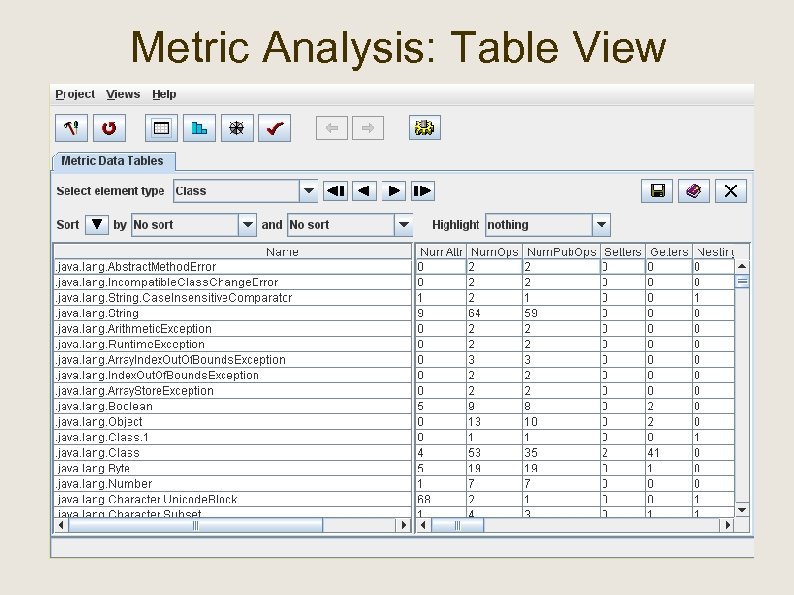Image resolution: width=794 pixels, height=595 pixels.
Task: Click the Nesting column header
Action: coord(713,252)
